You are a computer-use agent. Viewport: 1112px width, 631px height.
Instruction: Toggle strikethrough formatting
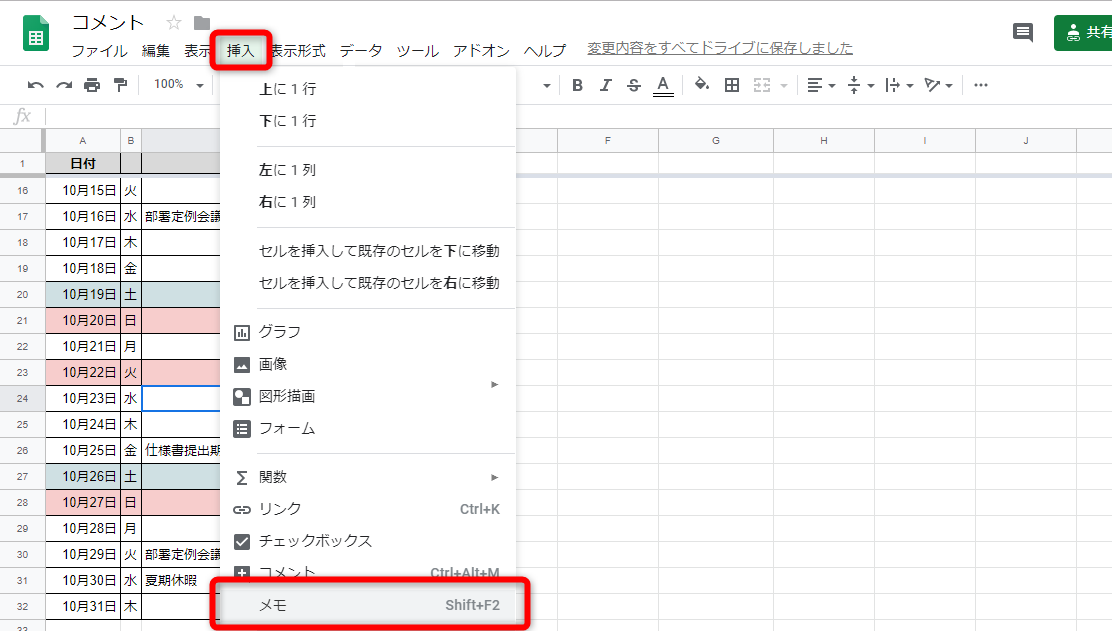coord(633,85)
